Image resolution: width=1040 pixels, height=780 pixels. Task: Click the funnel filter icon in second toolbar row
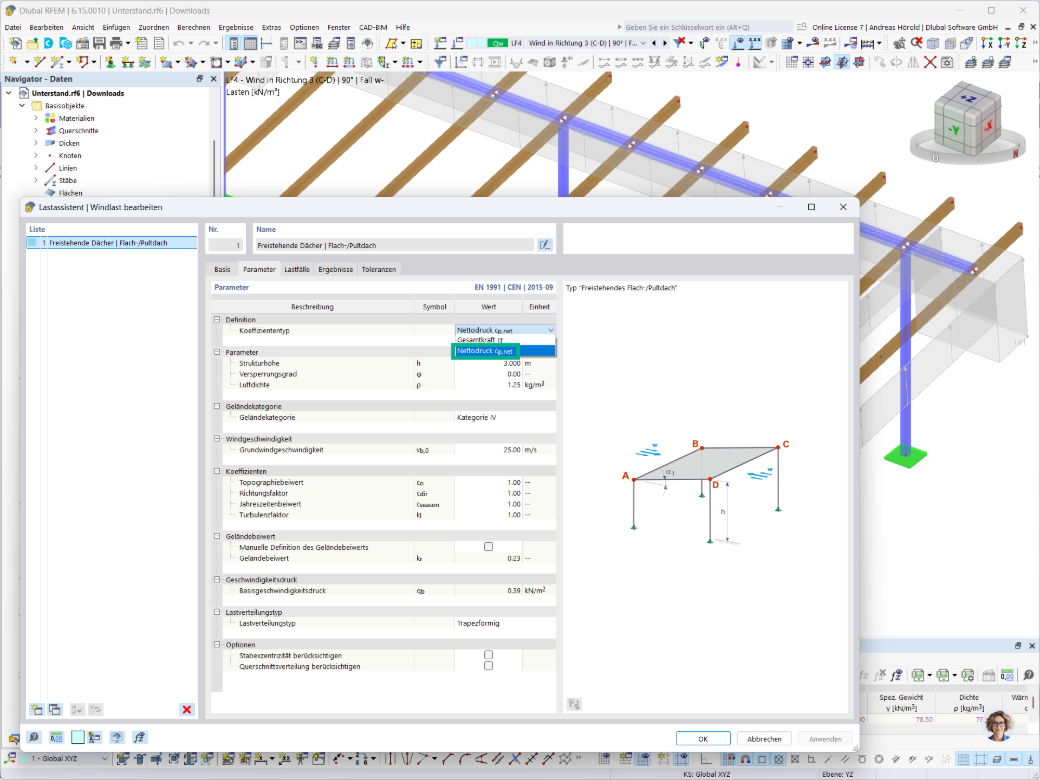click(439, 62)
